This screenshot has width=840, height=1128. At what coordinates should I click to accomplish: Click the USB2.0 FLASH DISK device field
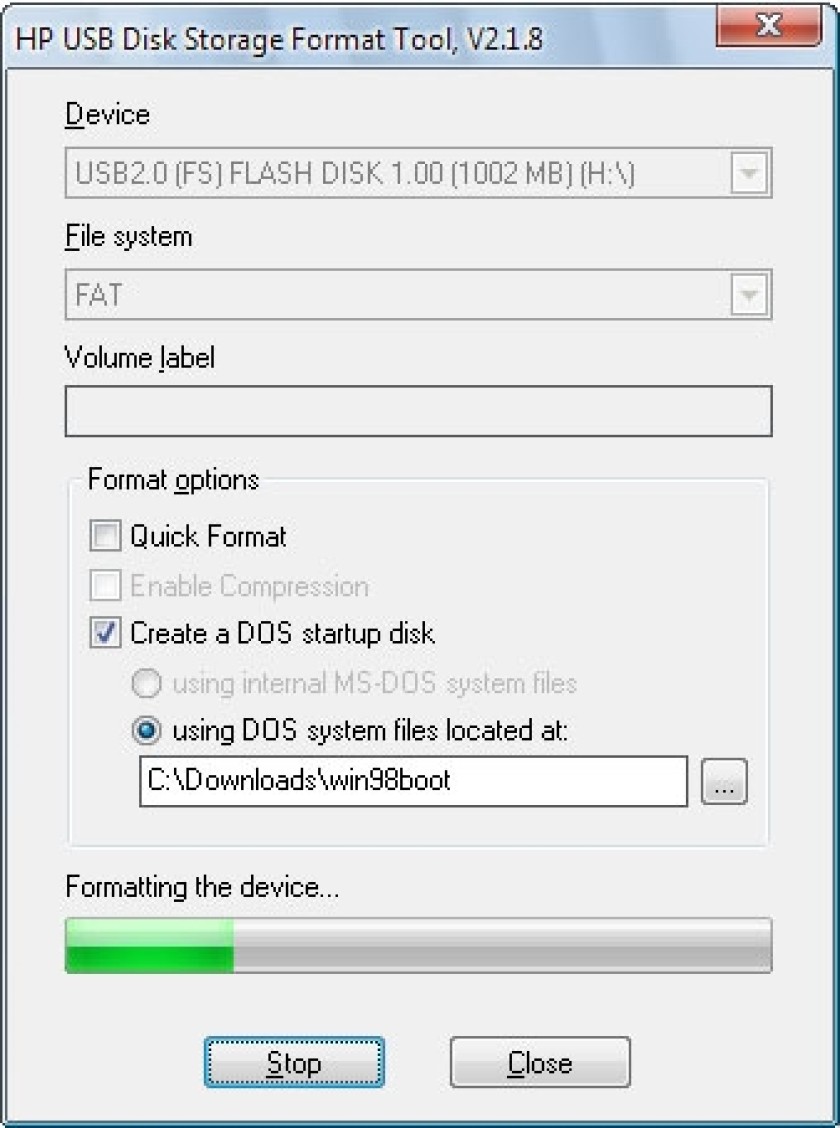[x=419, y=173]
